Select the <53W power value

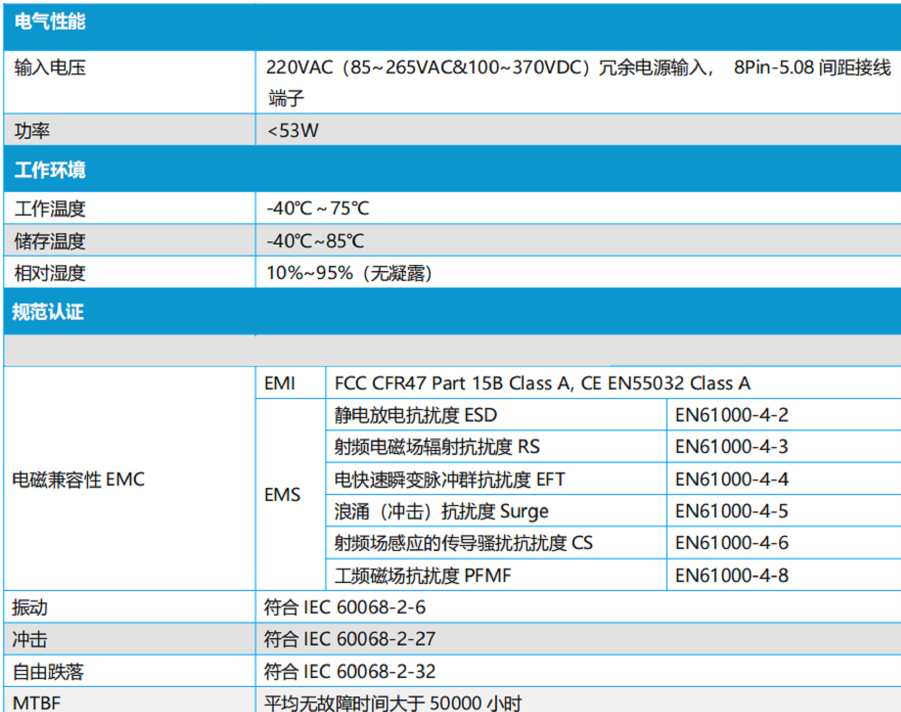(293, 130)
